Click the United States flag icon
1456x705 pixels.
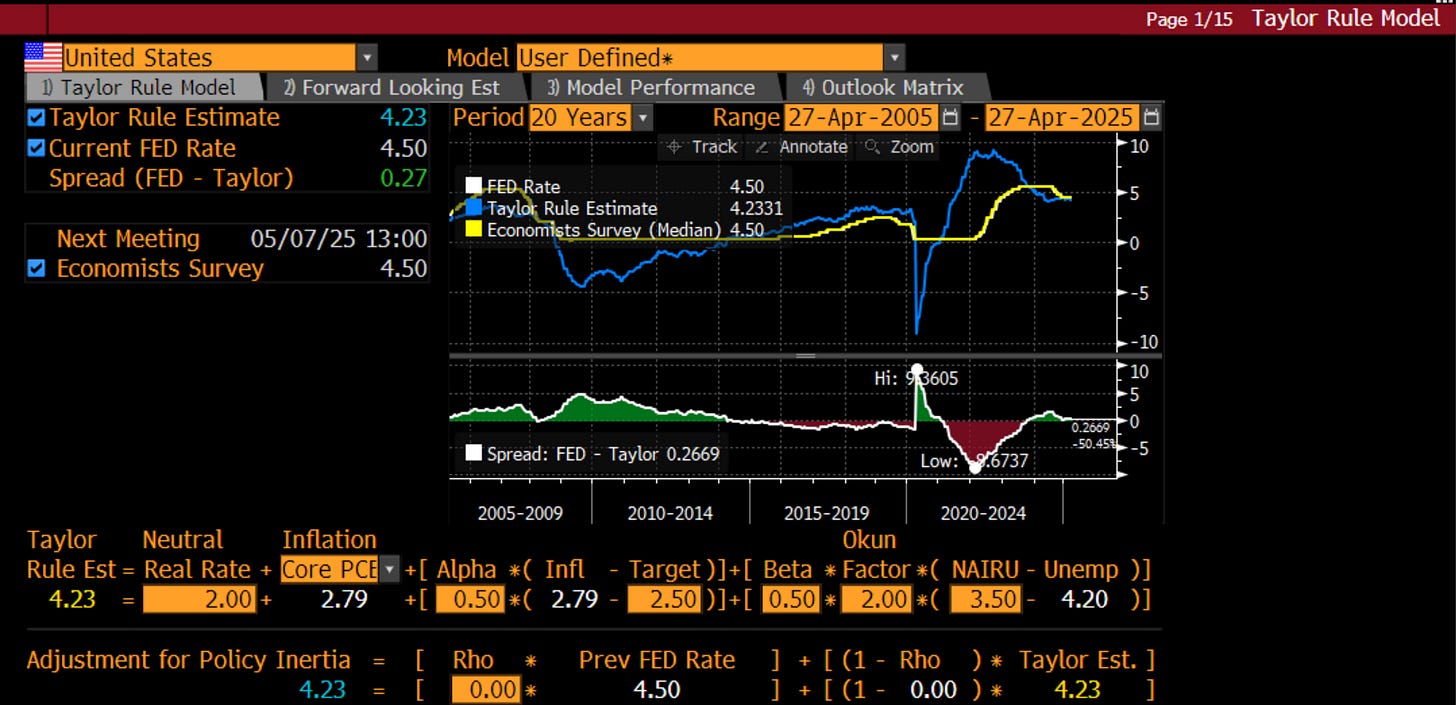point(43,57)
